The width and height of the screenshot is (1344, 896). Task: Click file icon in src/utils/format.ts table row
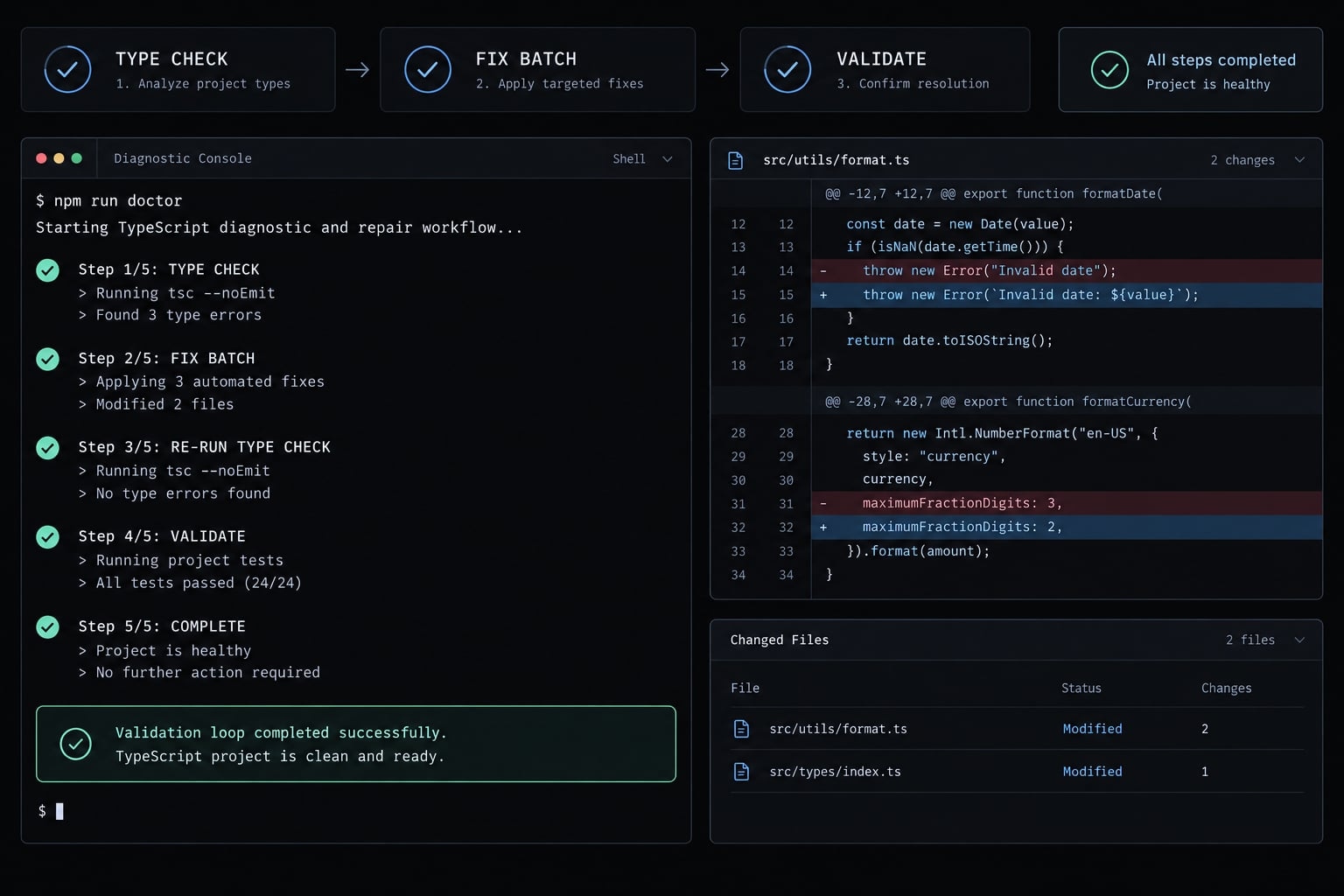pyautogui.click(x=741, y=729)
